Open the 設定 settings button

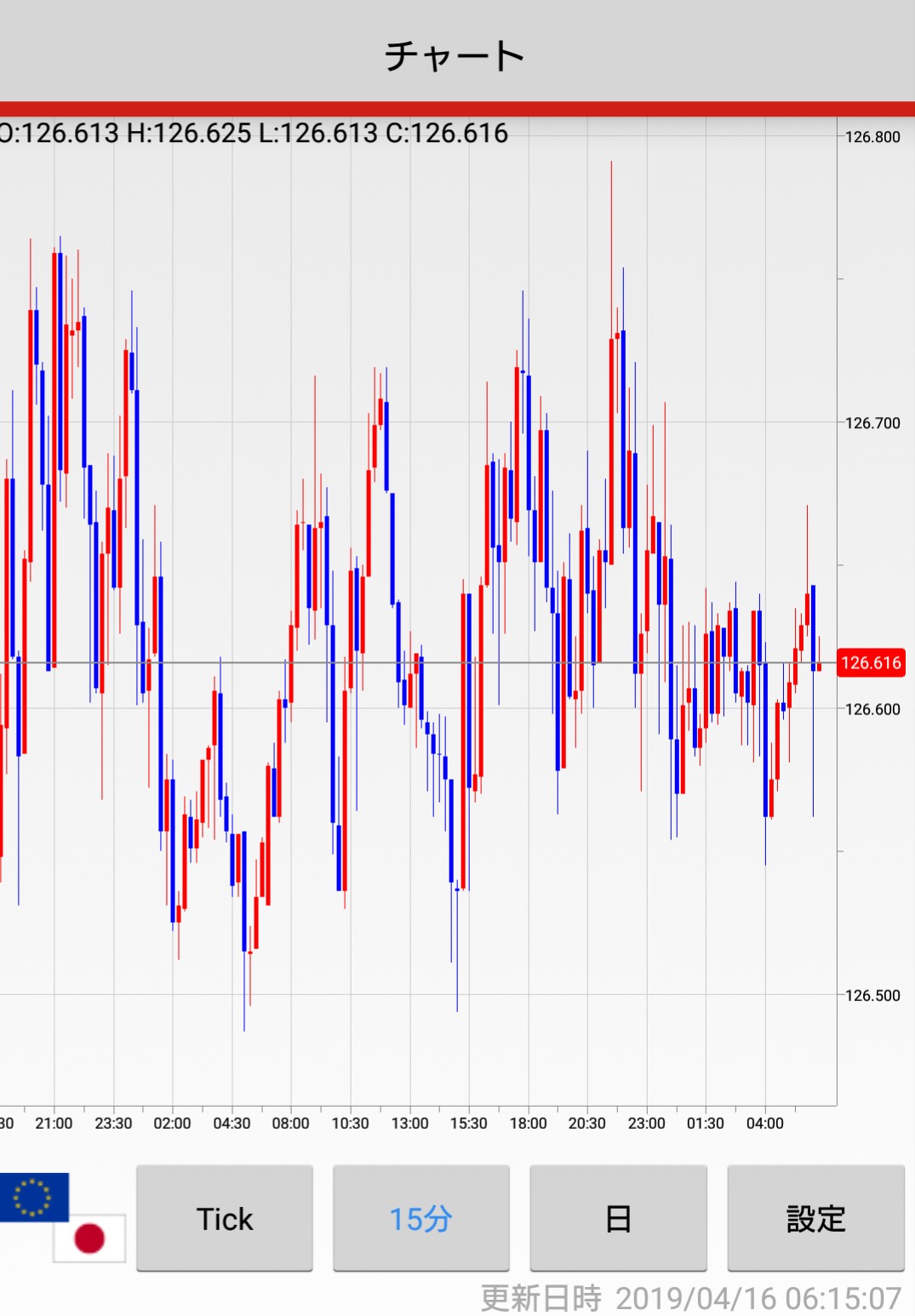pyautogui.click(x=815, y=1219)
